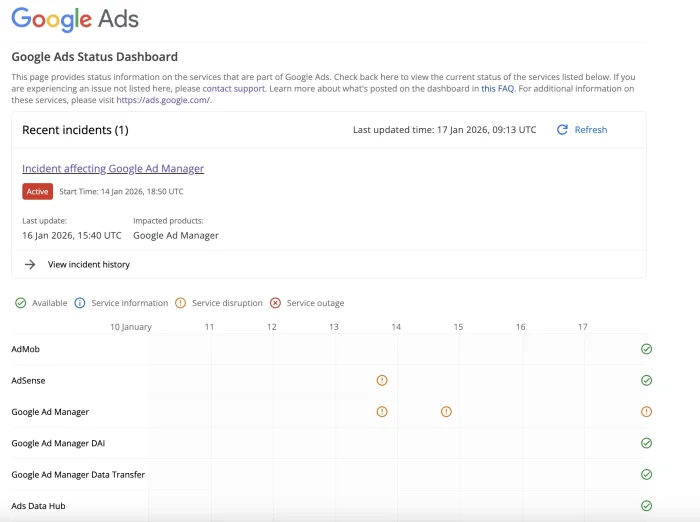This screenshot has height=522, width=700.
Task: Click the 14 date column header
Action: (396, 327)
